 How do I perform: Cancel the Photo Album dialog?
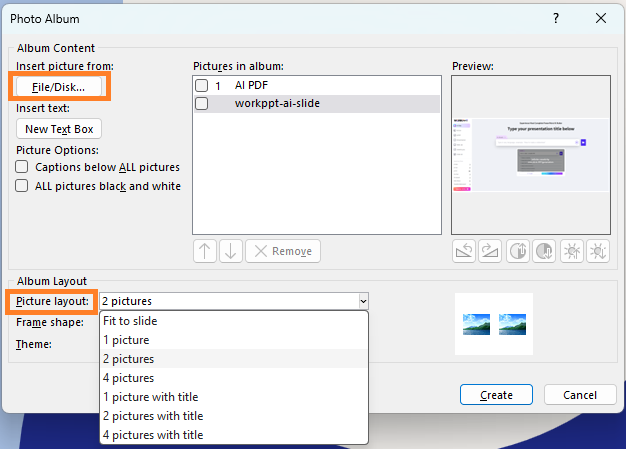pyautogui.click(x=580, y=395)
